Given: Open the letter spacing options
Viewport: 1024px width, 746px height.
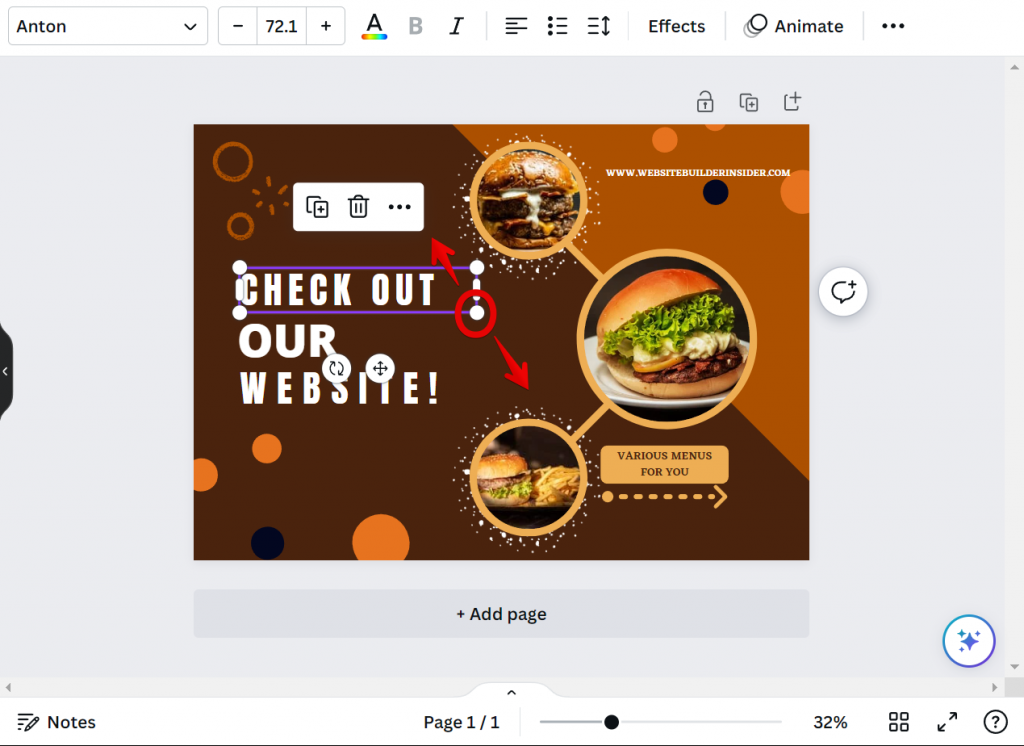Looking at the screenshot, I should tap(598, 25).
